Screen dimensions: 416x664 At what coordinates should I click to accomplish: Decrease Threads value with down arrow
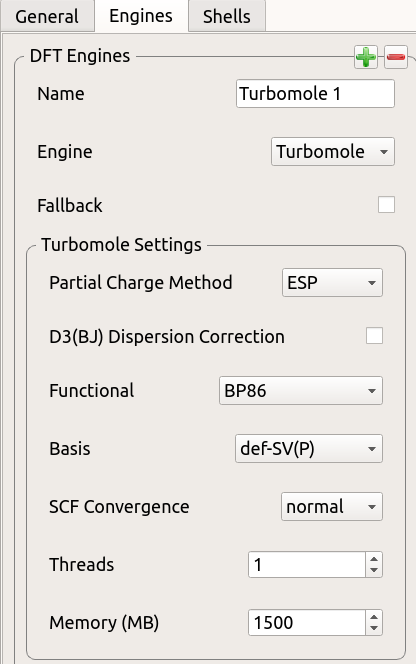pyautogui.click(x=374, y=570)
